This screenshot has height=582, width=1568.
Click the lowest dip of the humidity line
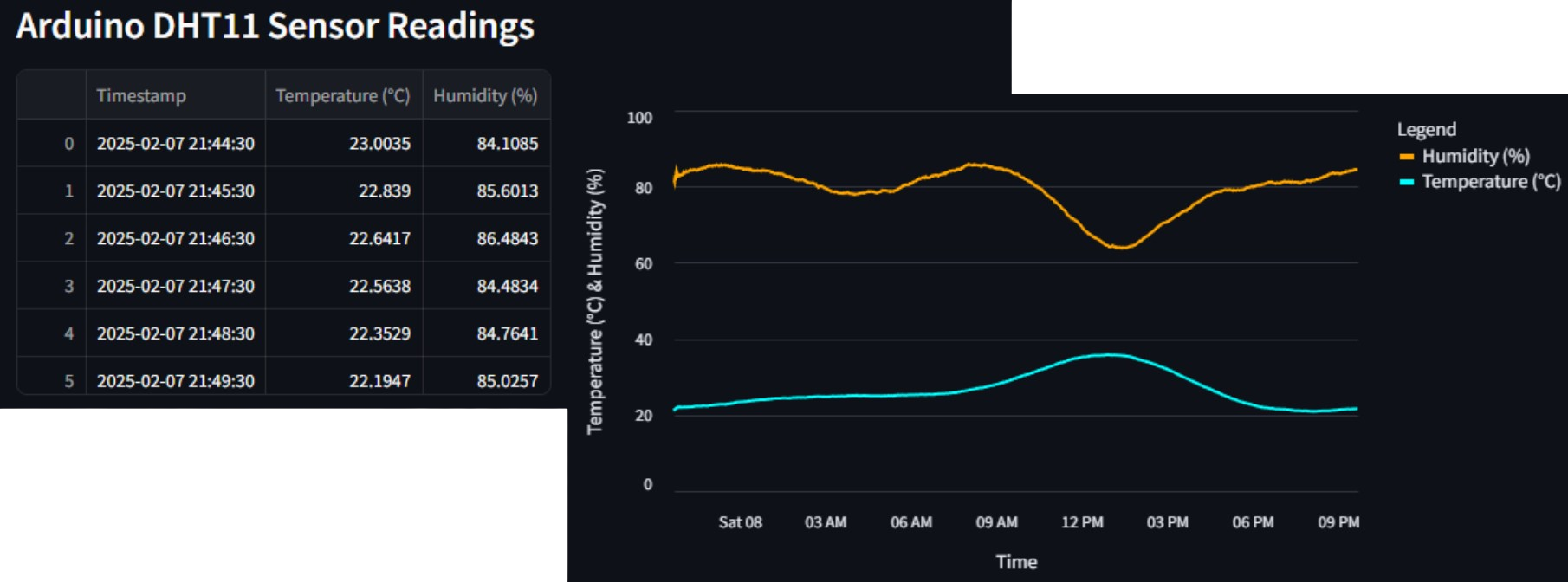point(1121,248)
